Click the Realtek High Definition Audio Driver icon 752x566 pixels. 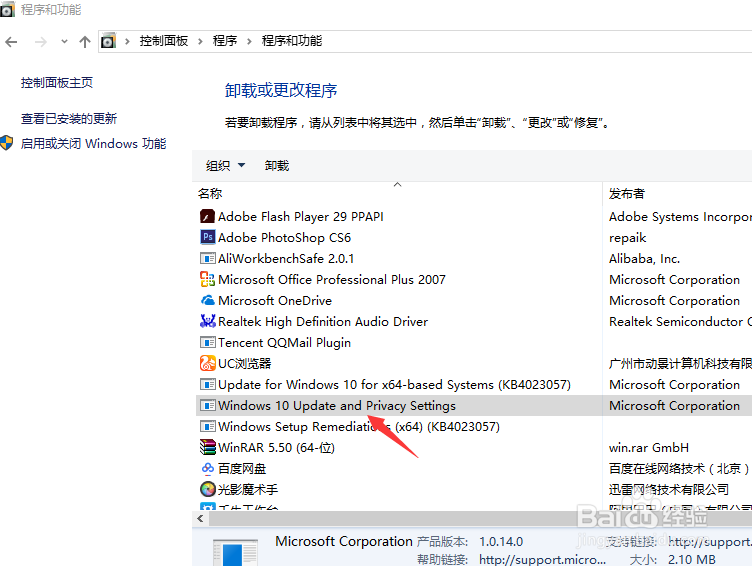pos(207,321)
